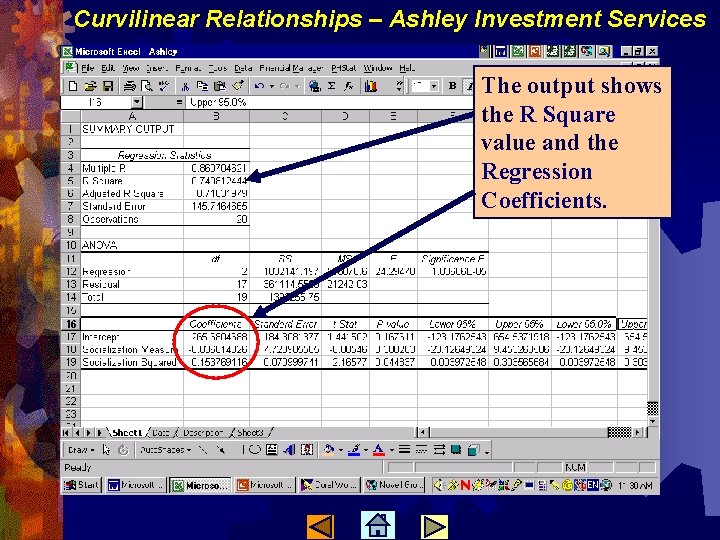Toggle Bold formatting button
The image size is (720, 540).
coord(452,86)
